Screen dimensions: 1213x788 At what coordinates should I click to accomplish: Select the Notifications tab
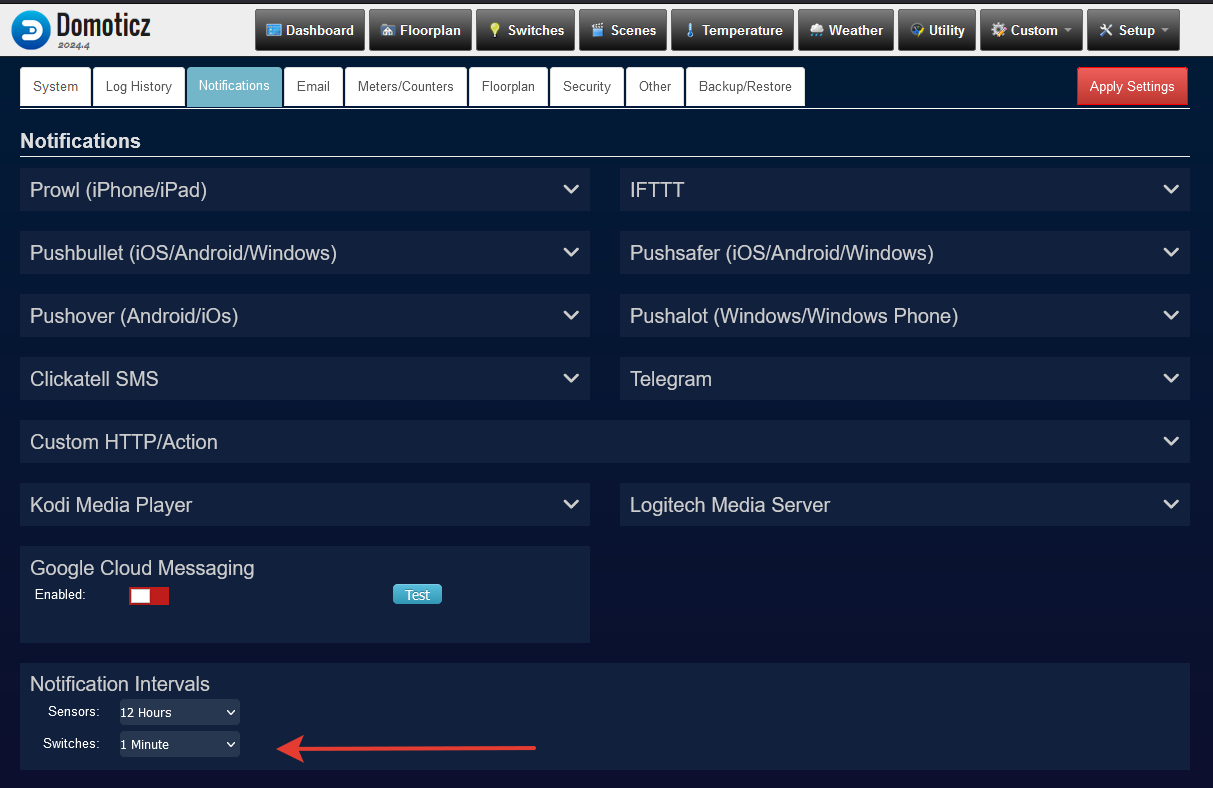click(234, 86)
